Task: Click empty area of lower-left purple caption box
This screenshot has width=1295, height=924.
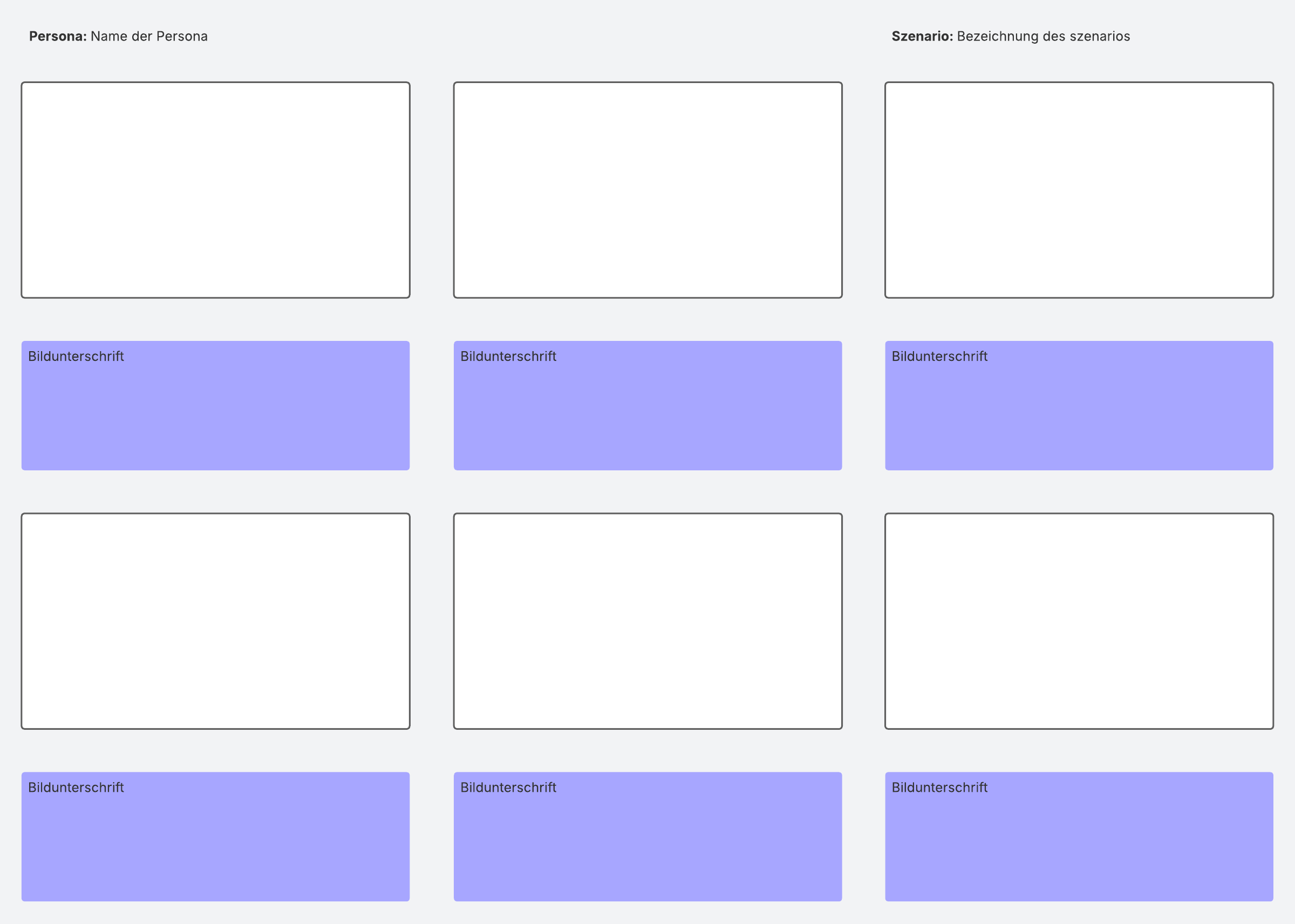Action: pos(215,852)
